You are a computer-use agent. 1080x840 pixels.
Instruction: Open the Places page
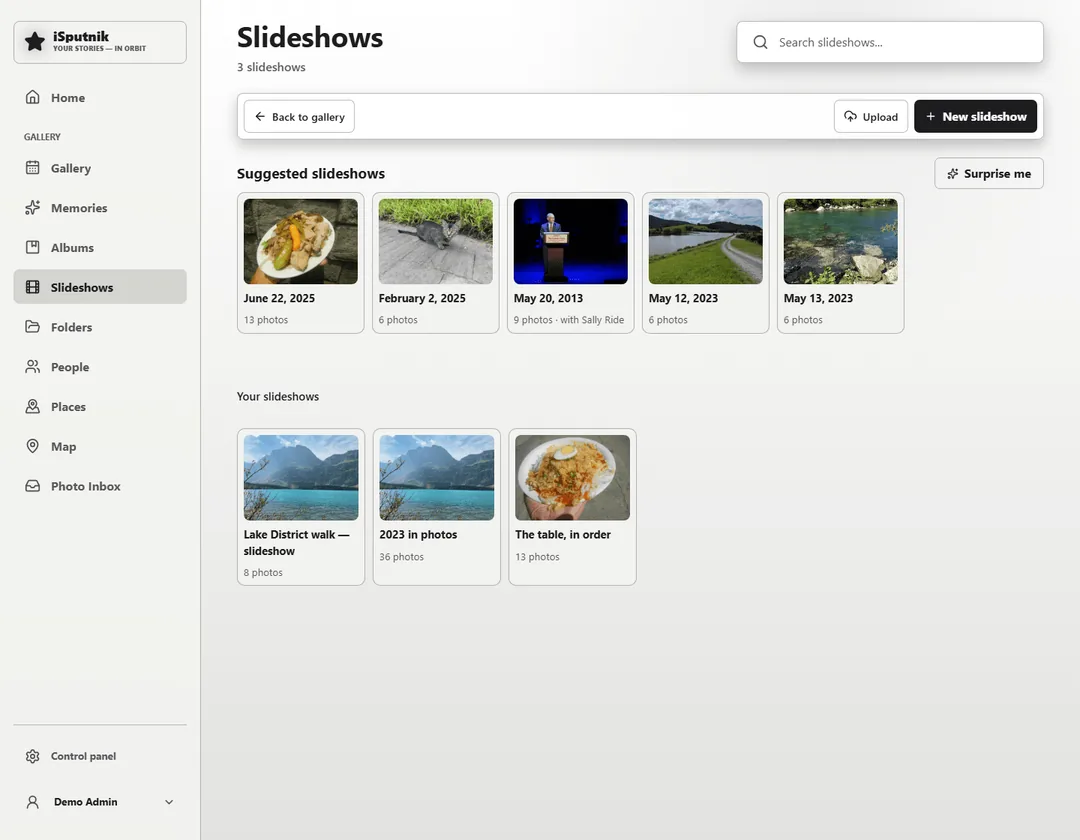(x=100, y=406)
